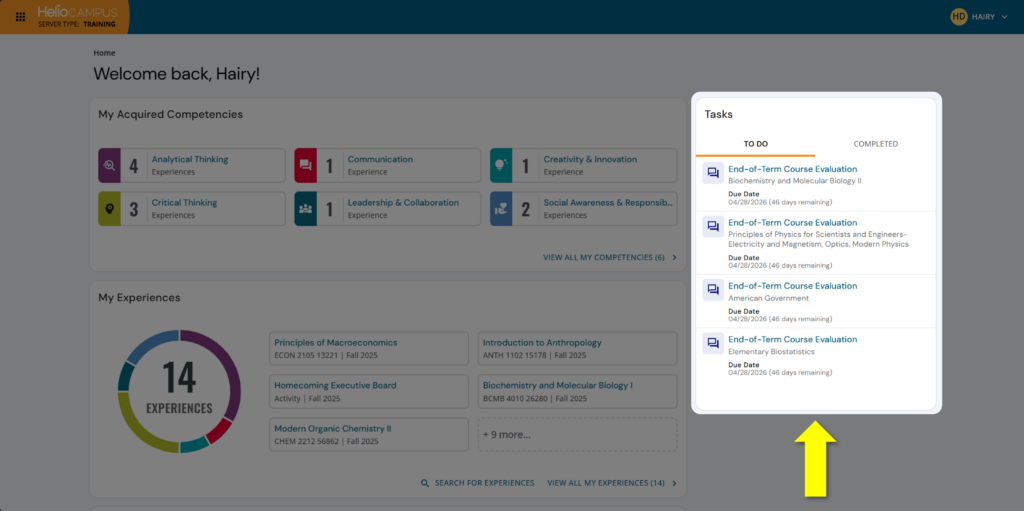Open Course Evaluation for Principles of Physics
The image size is (1024, 511).
coord(793,223)
